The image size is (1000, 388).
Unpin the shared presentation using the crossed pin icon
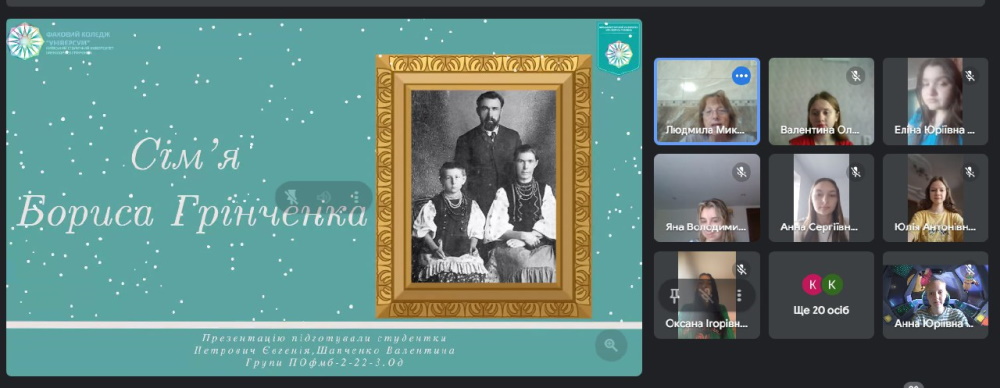click(292, 197)
